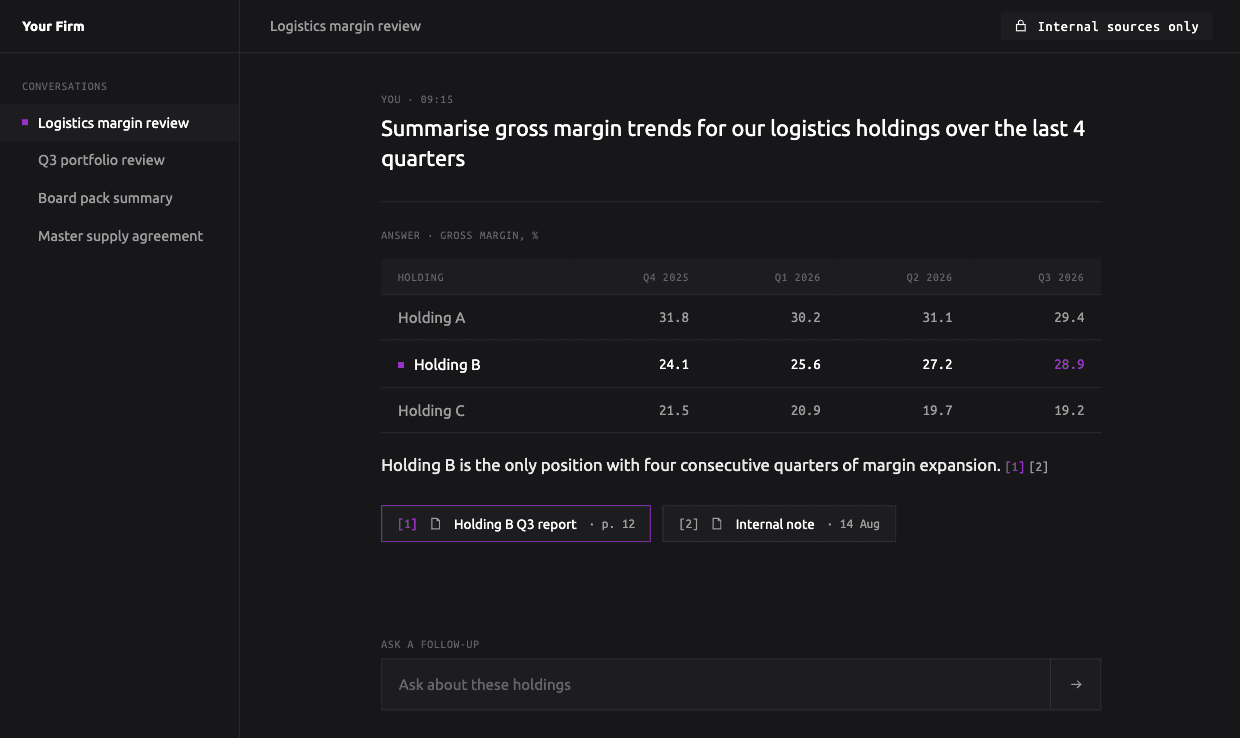Open the Master supply agreement conversation

[119, 236]
